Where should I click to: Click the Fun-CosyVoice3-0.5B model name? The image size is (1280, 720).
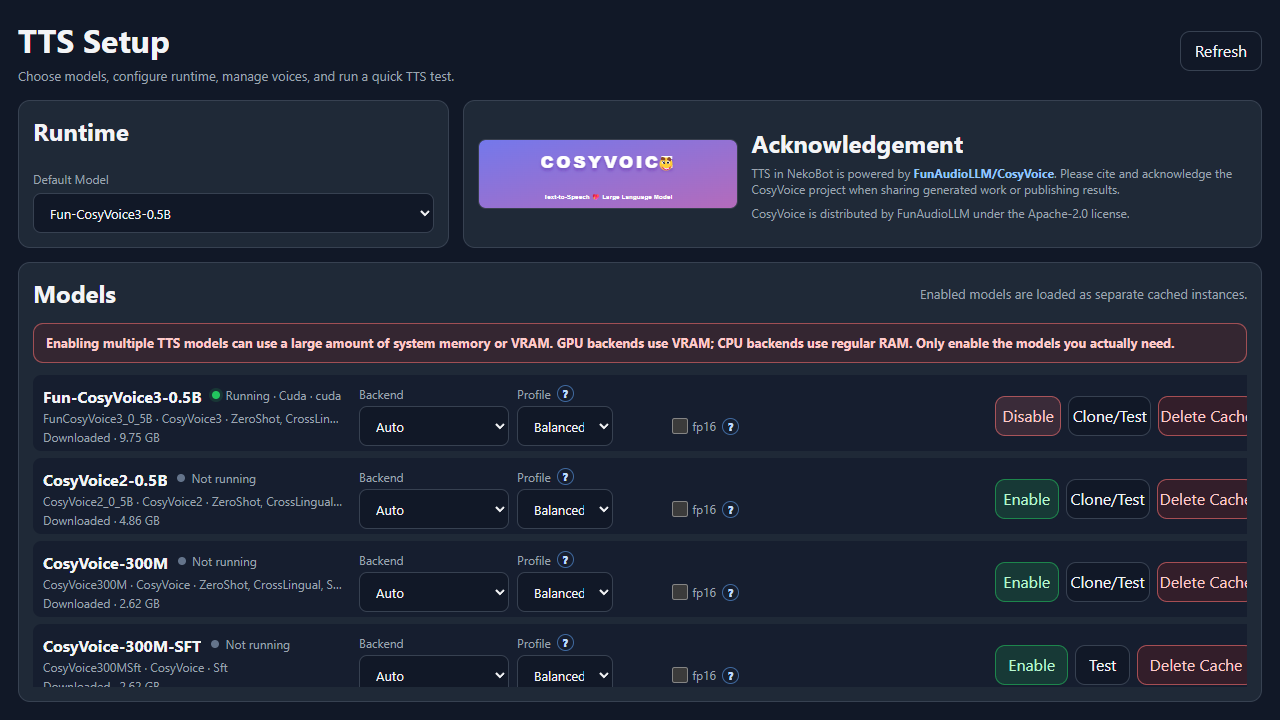(x=122, y=397)
